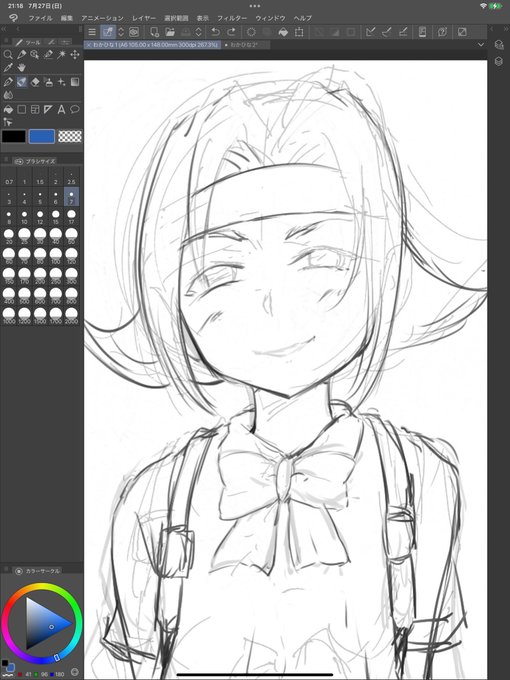
Task: Choose the blue sub color swatch
Action: 42,136
